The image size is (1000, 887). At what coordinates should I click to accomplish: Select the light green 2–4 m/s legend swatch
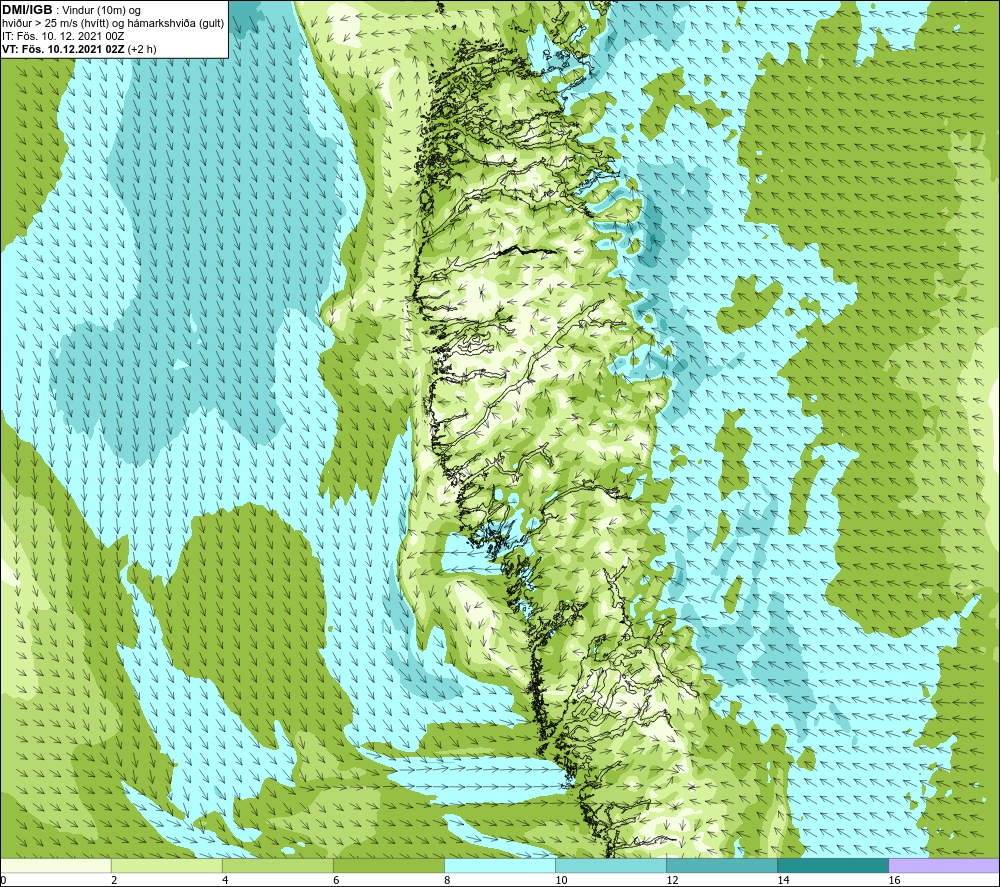point(166,866)
